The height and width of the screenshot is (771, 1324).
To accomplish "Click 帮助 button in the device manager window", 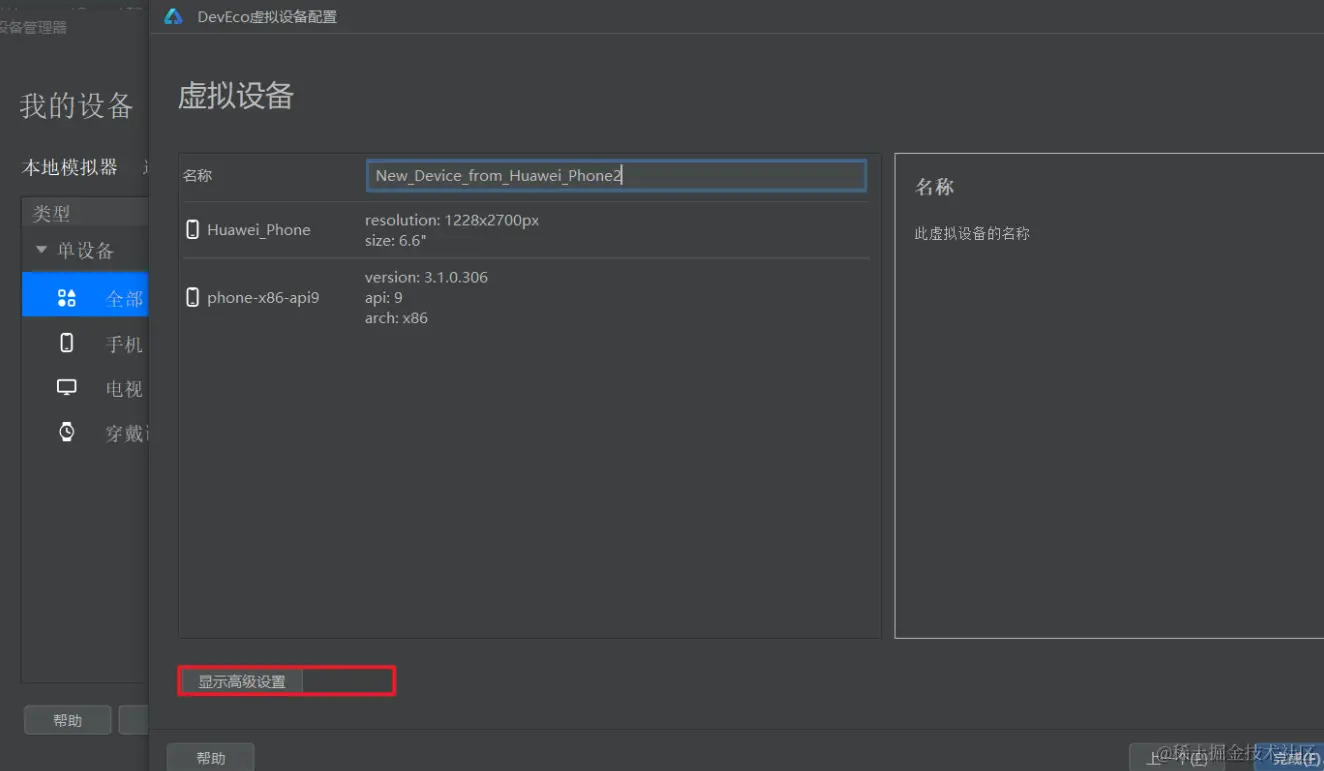I will pyautogui.click(x=68, y=720).
